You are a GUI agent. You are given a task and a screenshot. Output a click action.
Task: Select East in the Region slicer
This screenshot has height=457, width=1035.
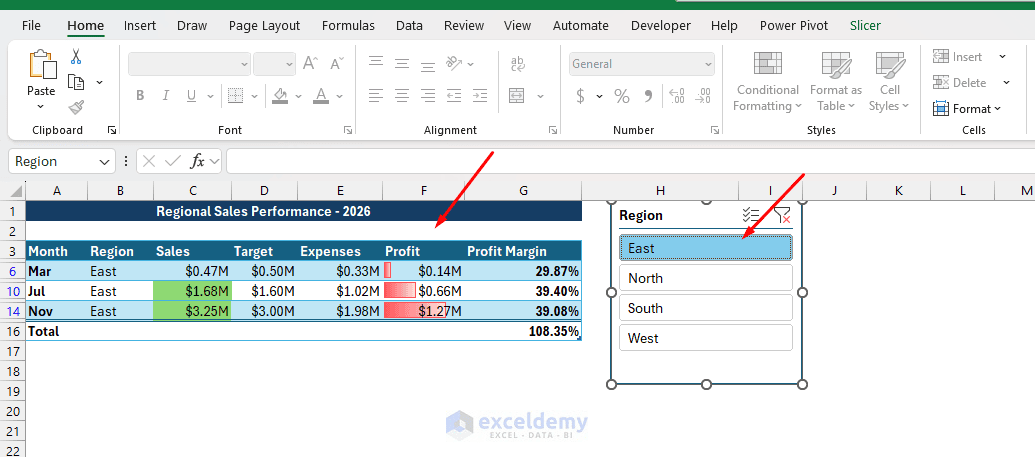click(x=706, y=248)
